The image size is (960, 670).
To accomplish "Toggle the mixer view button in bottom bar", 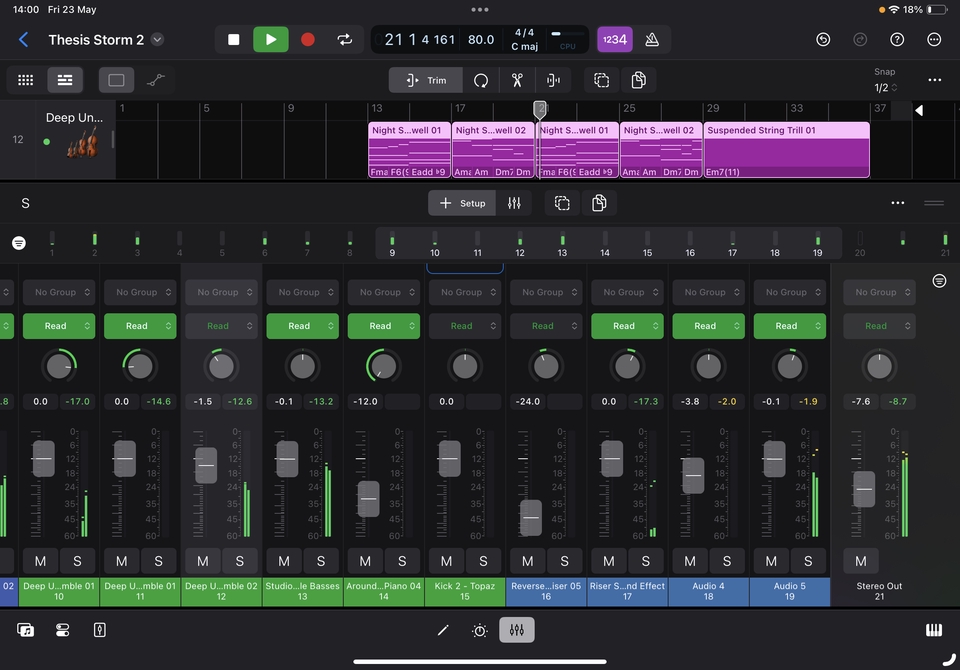I will pyautogui.click(x=517, y=630).
